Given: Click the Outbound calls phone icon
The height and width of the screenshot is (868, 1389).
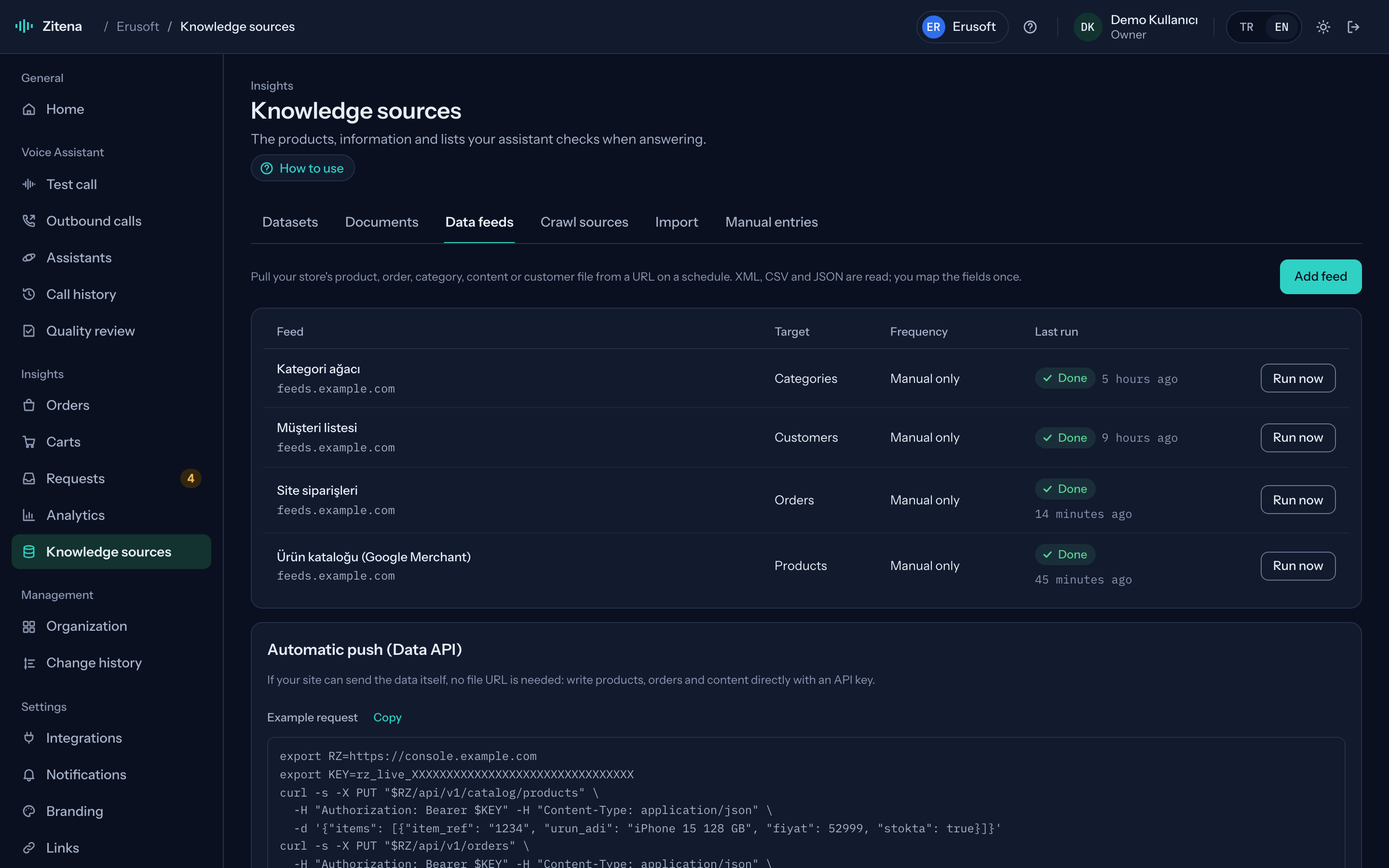Looking at the screenshot, I should 29,221.
